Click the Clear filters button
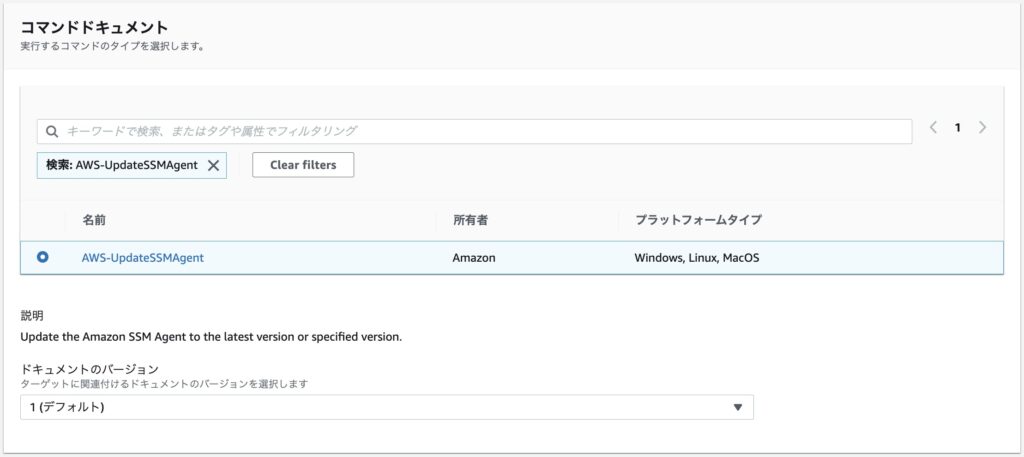The width and height of the screenshot is (1024, 457). click(x=303, y=165)
